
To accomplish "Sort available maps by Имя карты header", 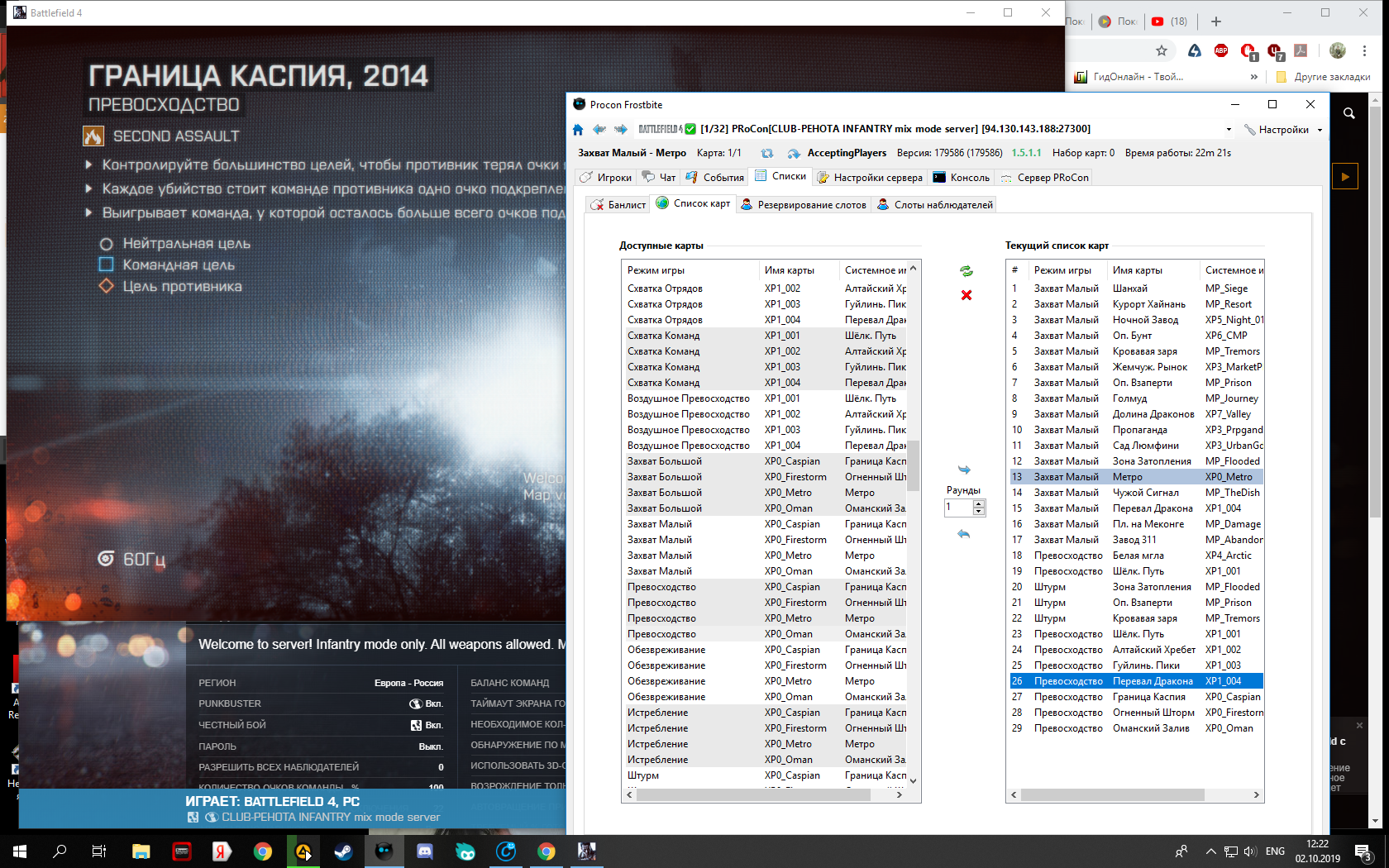I will click(x=799, y=270).
